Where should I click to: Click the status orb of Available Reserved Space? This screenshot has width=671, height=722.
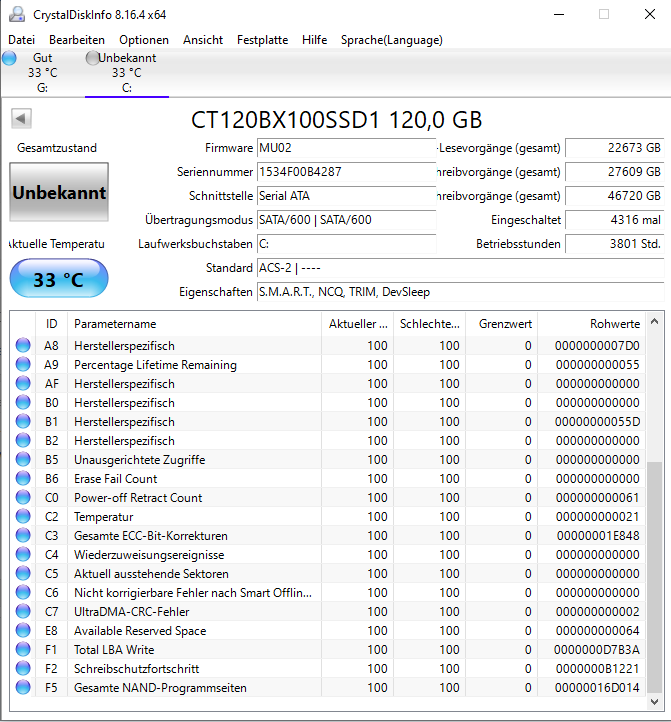pos(23,630)
